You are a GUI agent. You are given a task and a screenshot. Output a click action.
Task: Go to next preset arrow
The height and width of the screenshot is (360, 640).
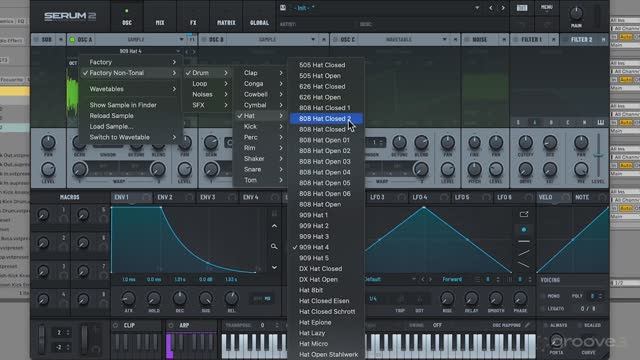click(x=503, y=8)
